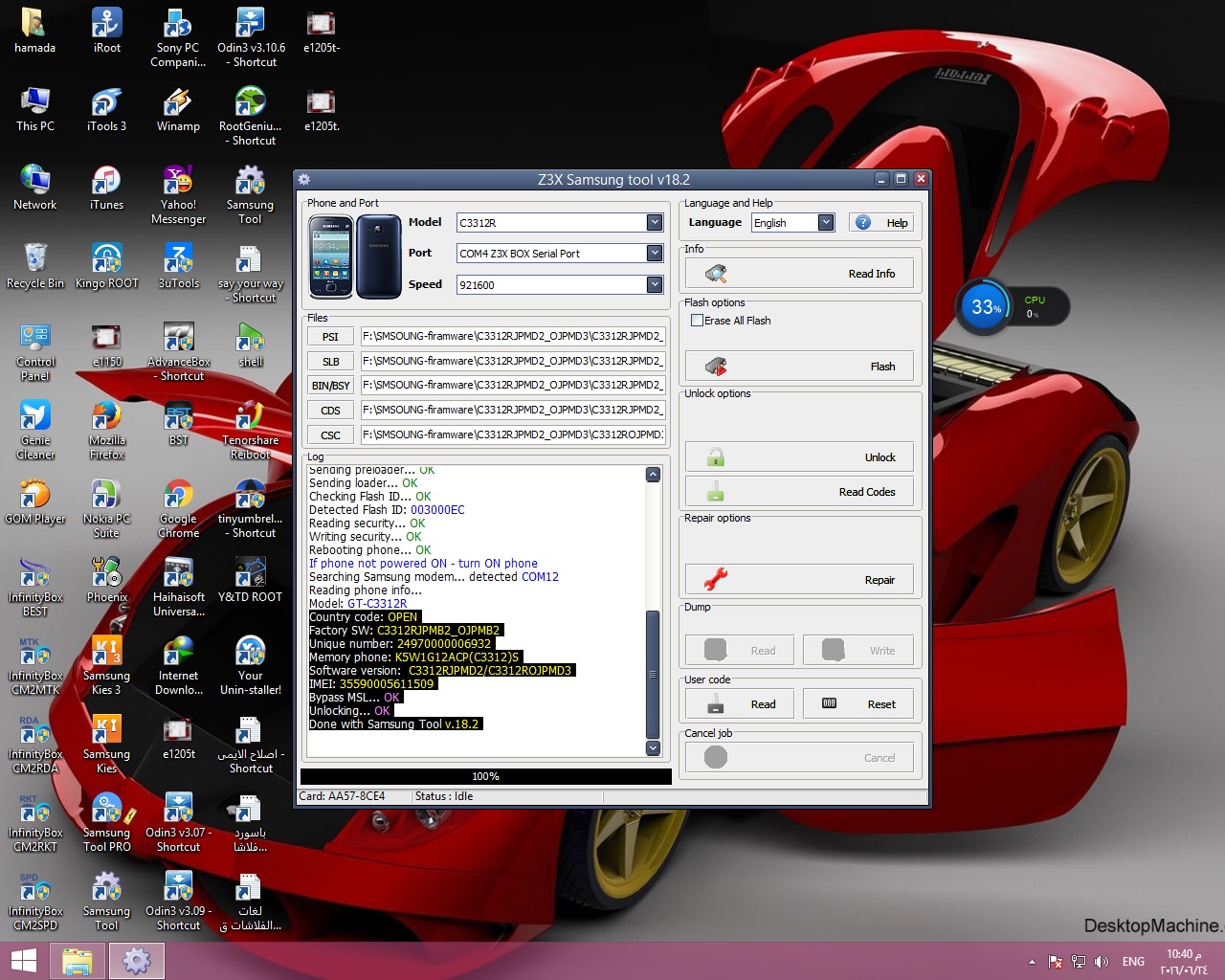The height and width of the screenshot is (980, 1225).
Task: Expand the Speed 921600 dropdown
Action: [x=655, y=284]
